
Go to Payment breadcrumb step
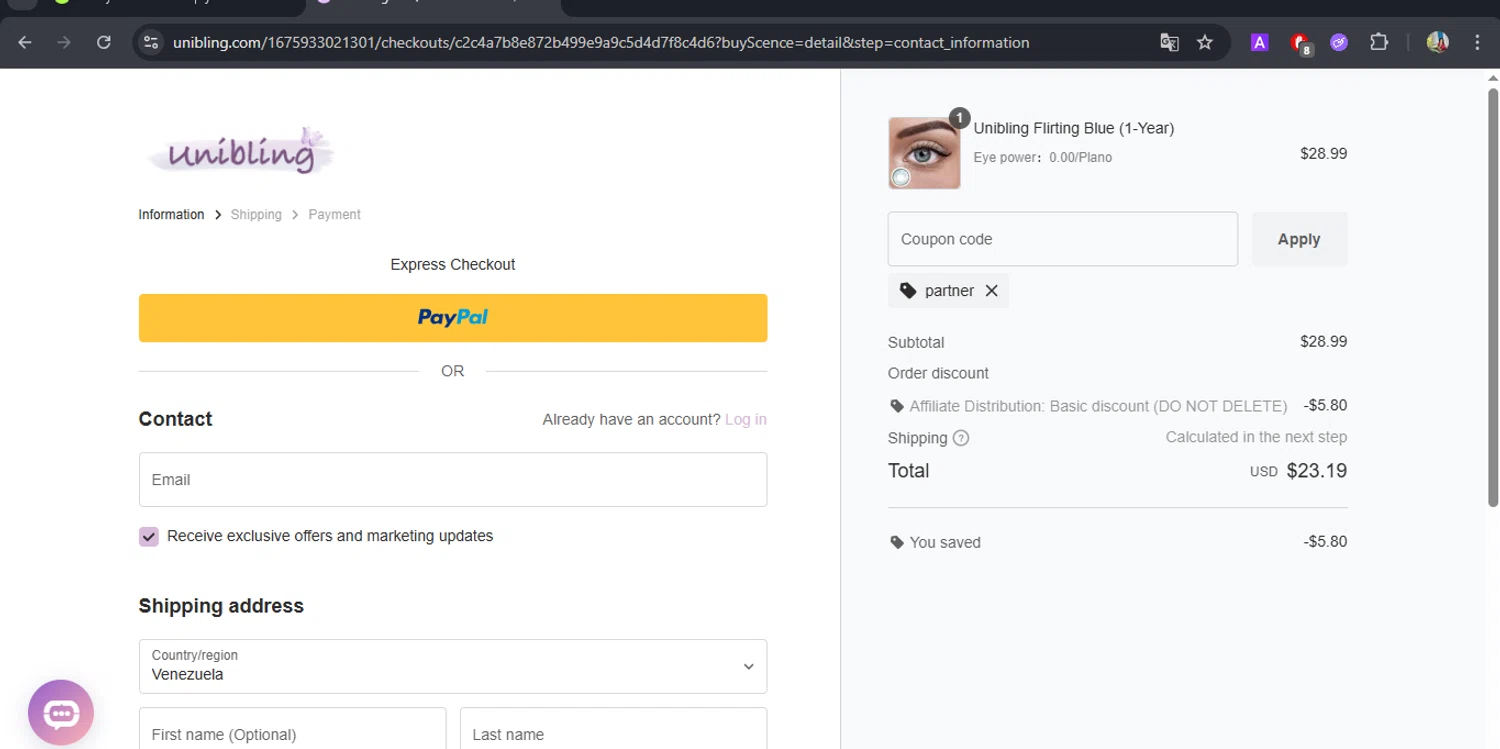tap(334, 215)
